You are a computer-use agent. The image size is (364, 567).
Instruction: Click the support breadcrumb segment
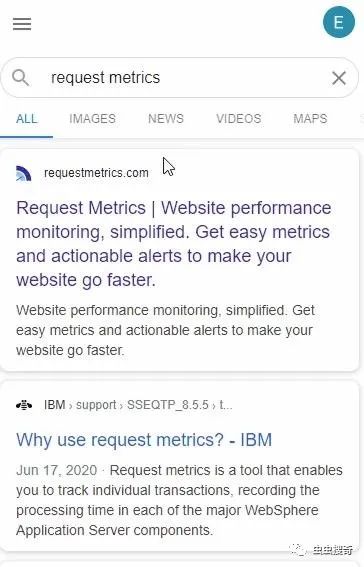[x=96, y=405]
